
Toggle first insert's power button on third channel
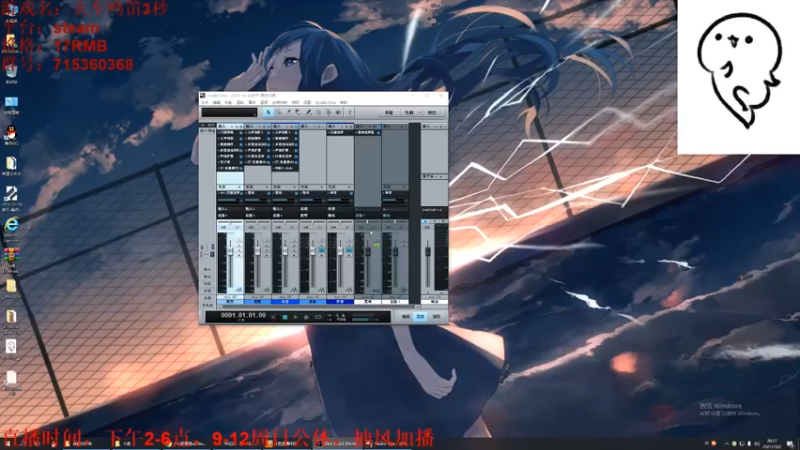[x=296, y=133]
